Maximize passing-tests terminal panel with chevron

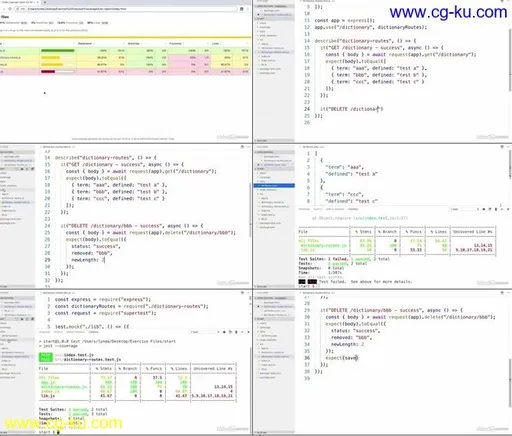tap(242, 332)
